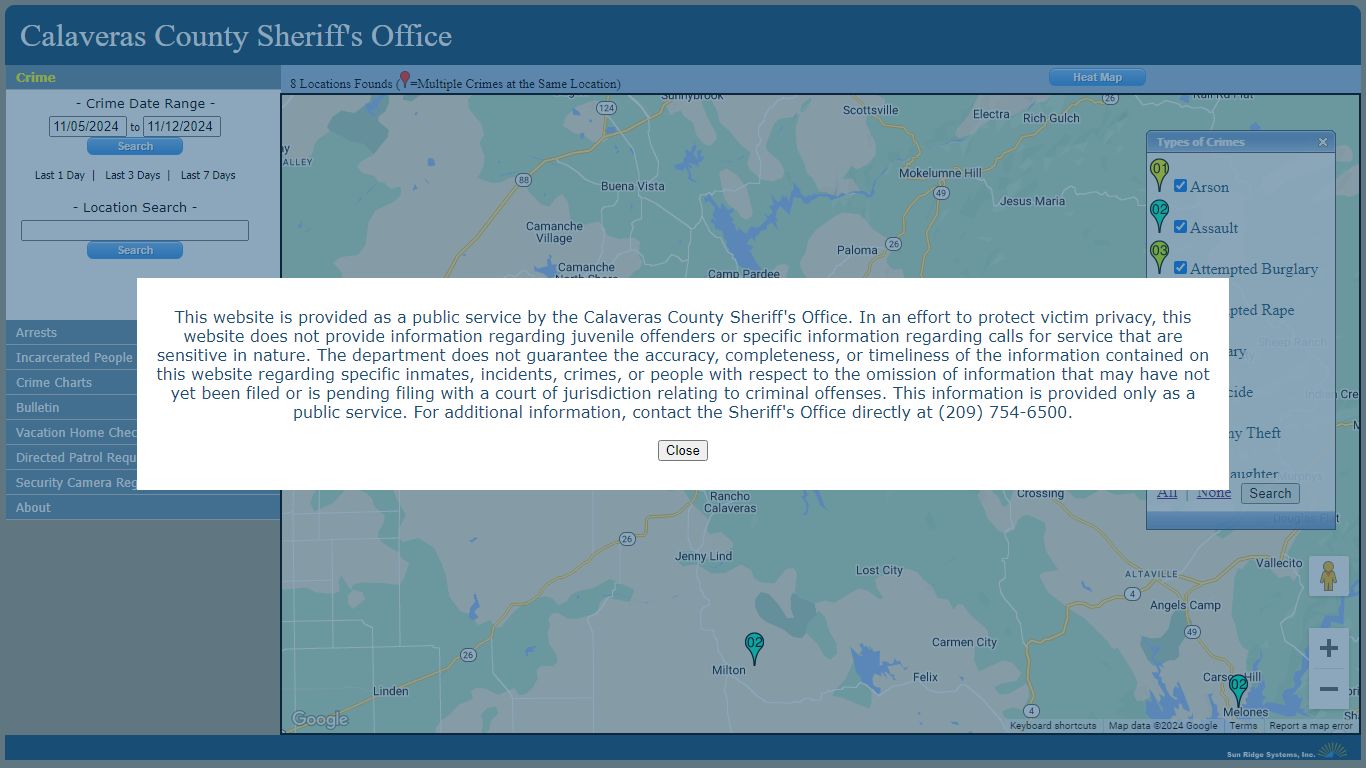Screen dimensions: 1366x768
Task: Open map Keyboard shortcuts
Action: (1053, 726)
